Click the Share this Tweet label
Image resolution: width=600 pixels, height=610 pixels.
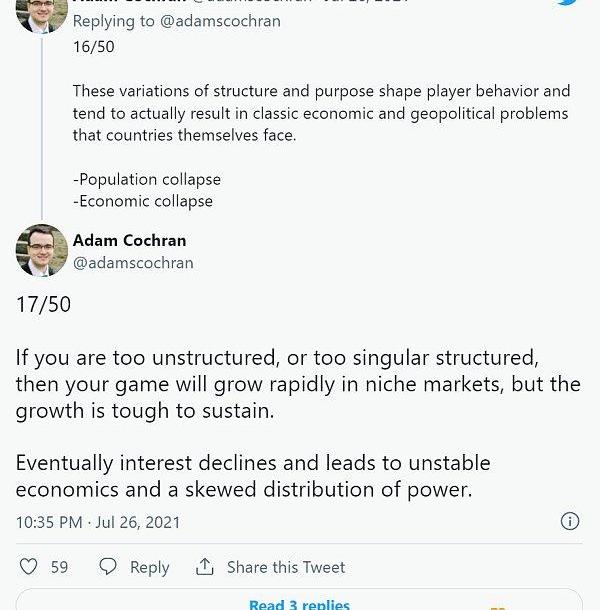pos(285,567)
